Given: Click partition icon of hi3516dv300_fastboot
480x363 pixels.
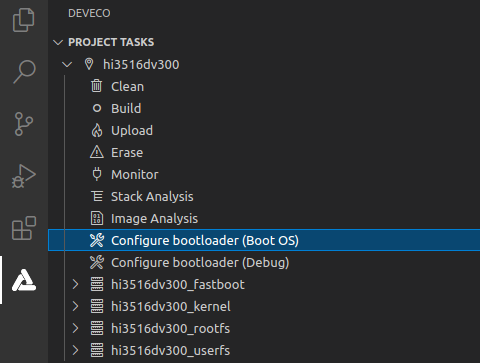Looking at the screenshot, I should click(97, 284).
